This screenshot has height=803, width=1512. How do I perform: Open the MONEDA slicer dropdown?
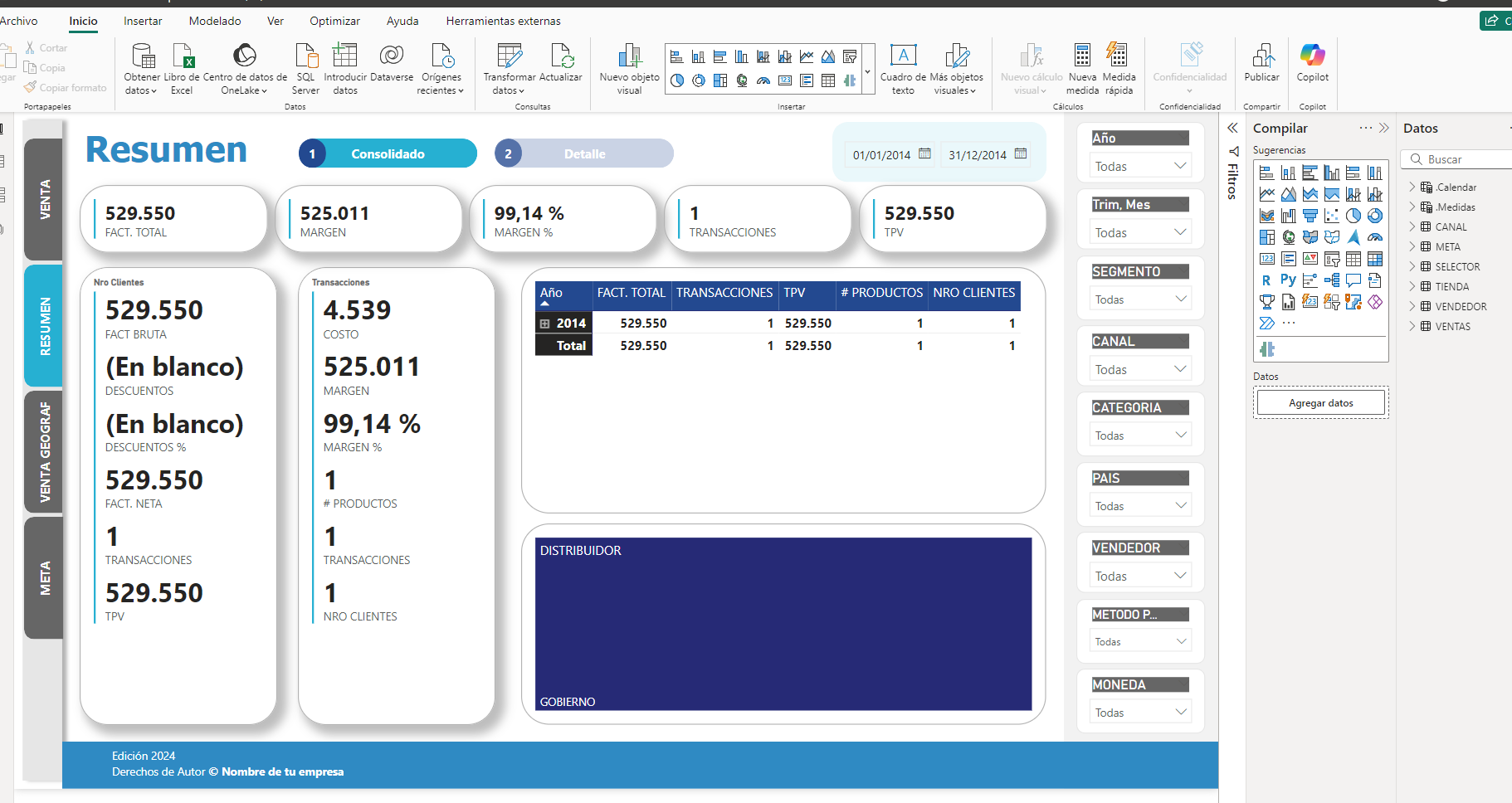[x=1139, y=713]
